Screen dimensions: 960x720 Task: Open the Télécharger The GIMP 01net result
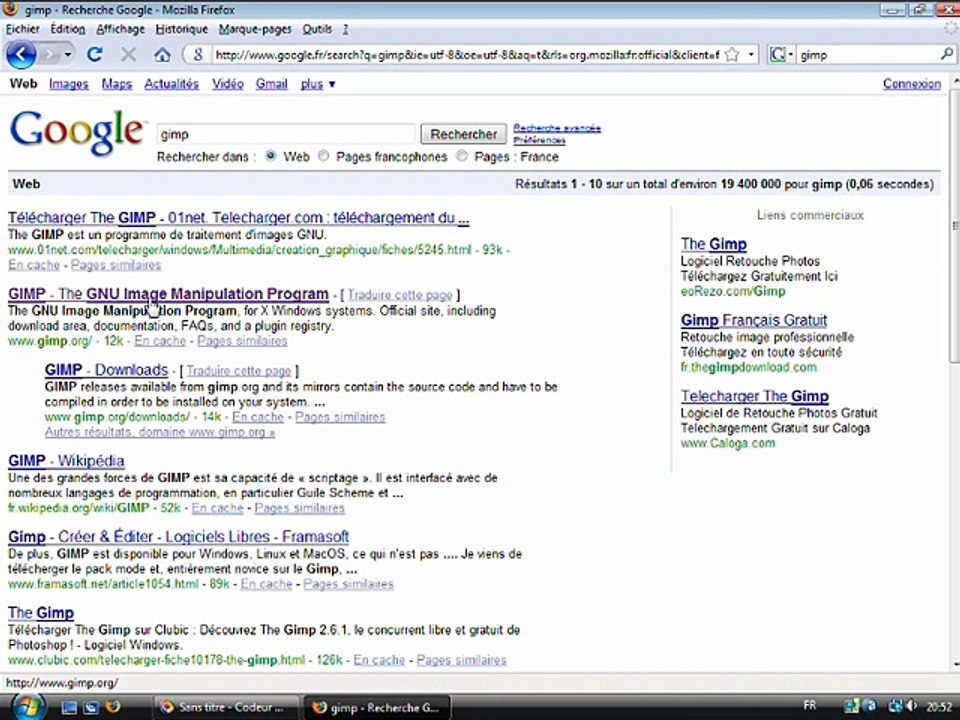(x=239, y=218)
